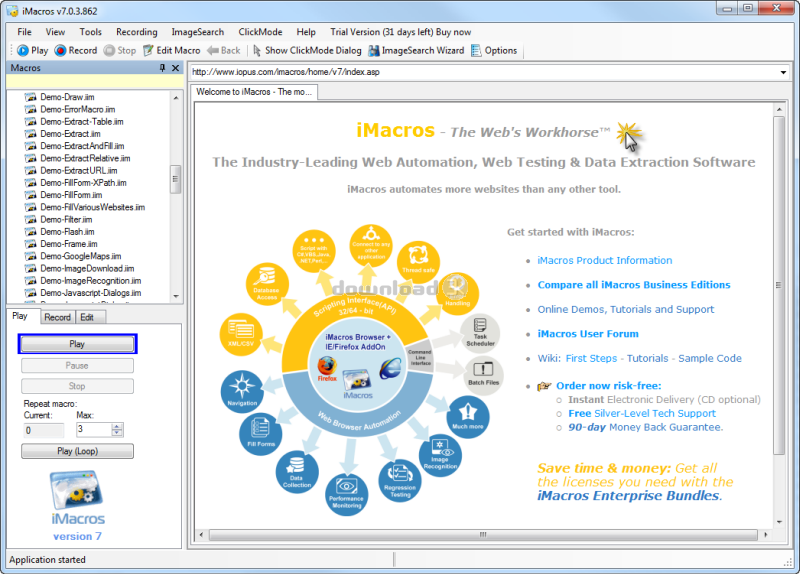Open the ImageSearch menu
The height and width of the screenshot is (574, 800).
pyautogui.click(x=197, y=32)
